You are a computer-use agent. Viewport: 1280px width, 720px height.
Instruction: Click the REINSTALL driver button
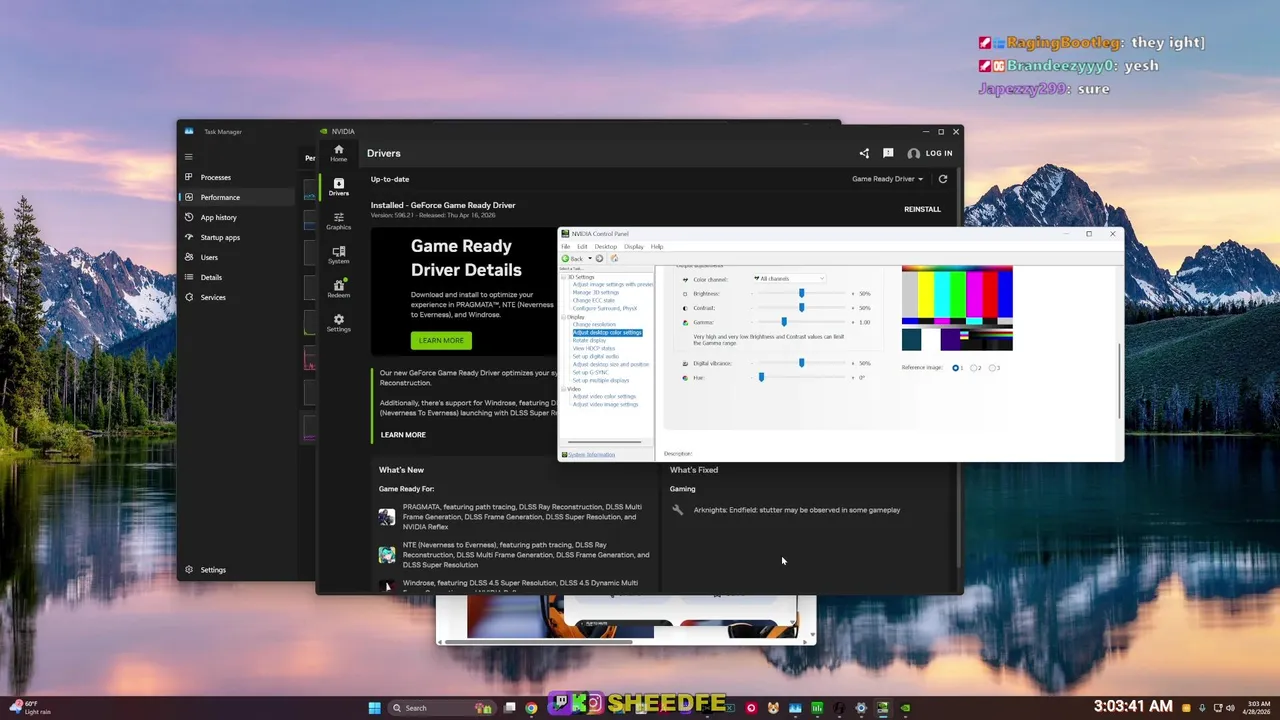[x=922, y=209]
